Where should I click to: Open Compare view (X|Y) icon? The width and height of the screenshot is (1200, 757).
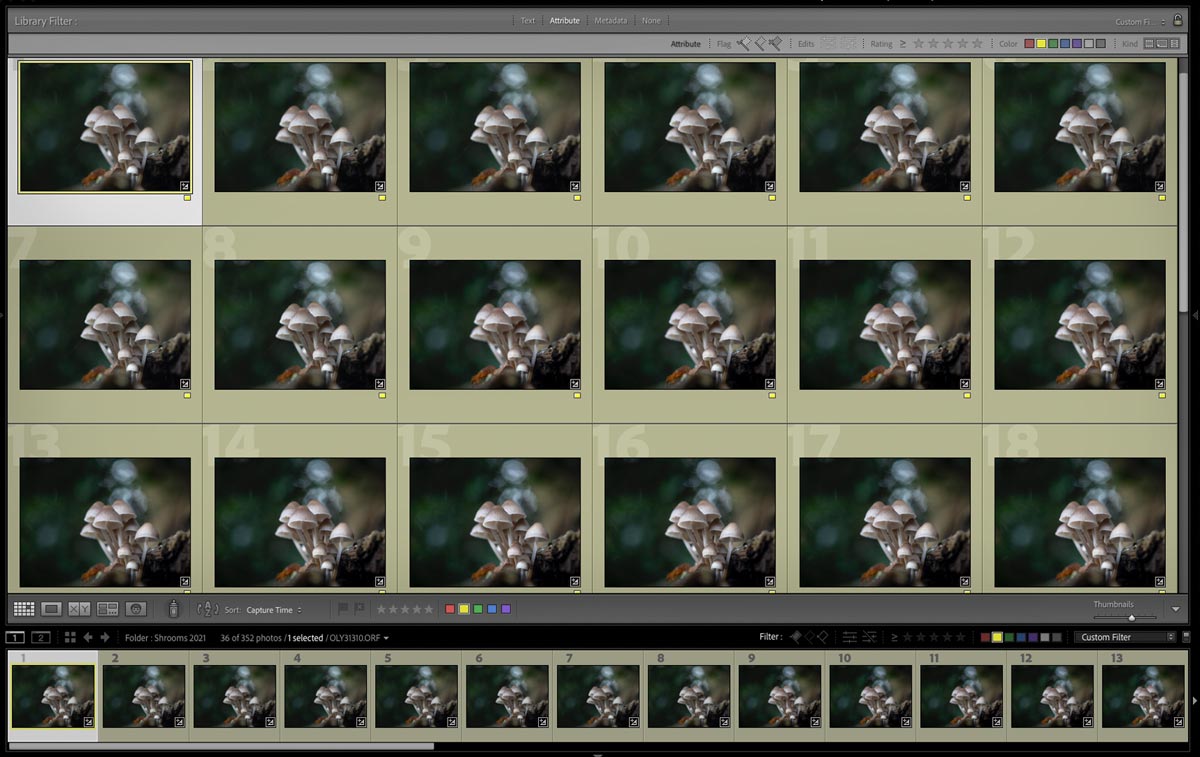click(80, 609)
